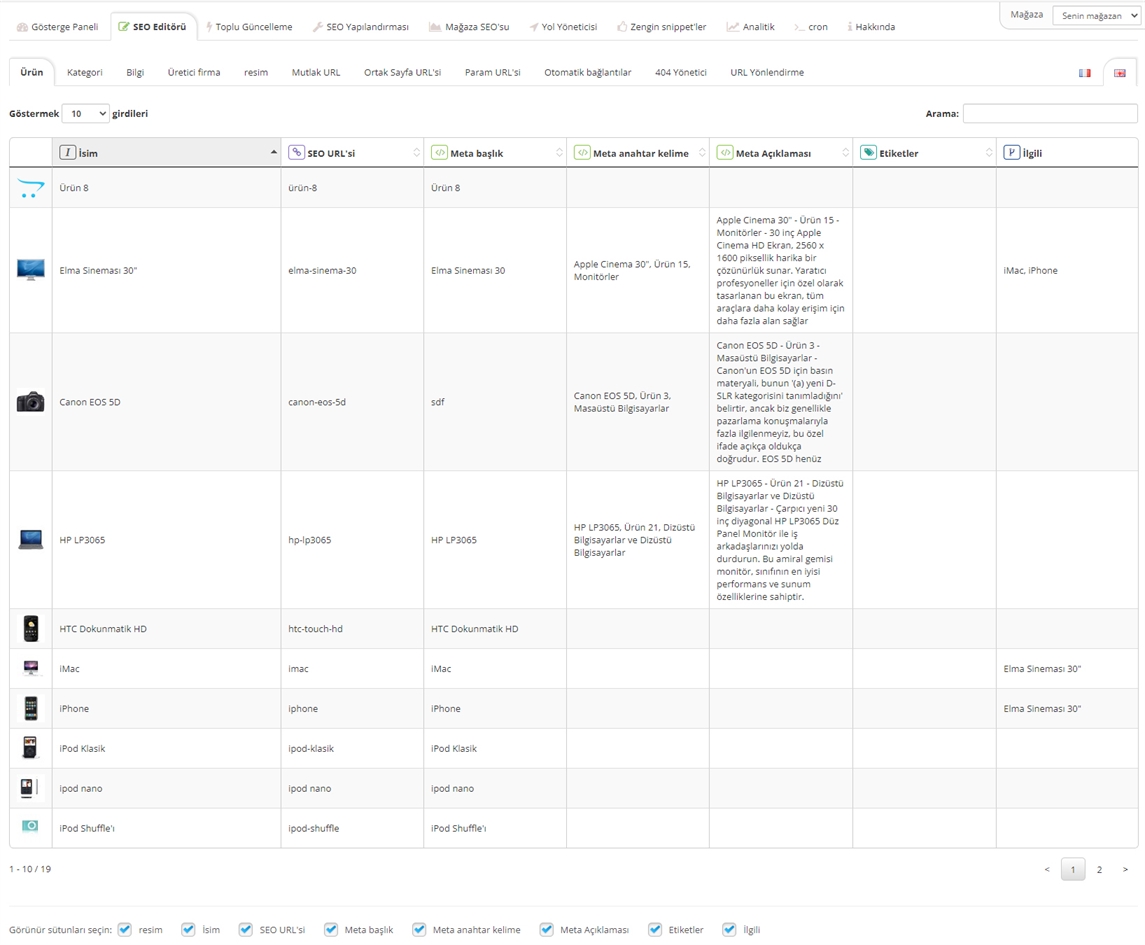1145x945 pixels.
Task: Sort by the Etiketler column
Action: (x=924, y=153)
